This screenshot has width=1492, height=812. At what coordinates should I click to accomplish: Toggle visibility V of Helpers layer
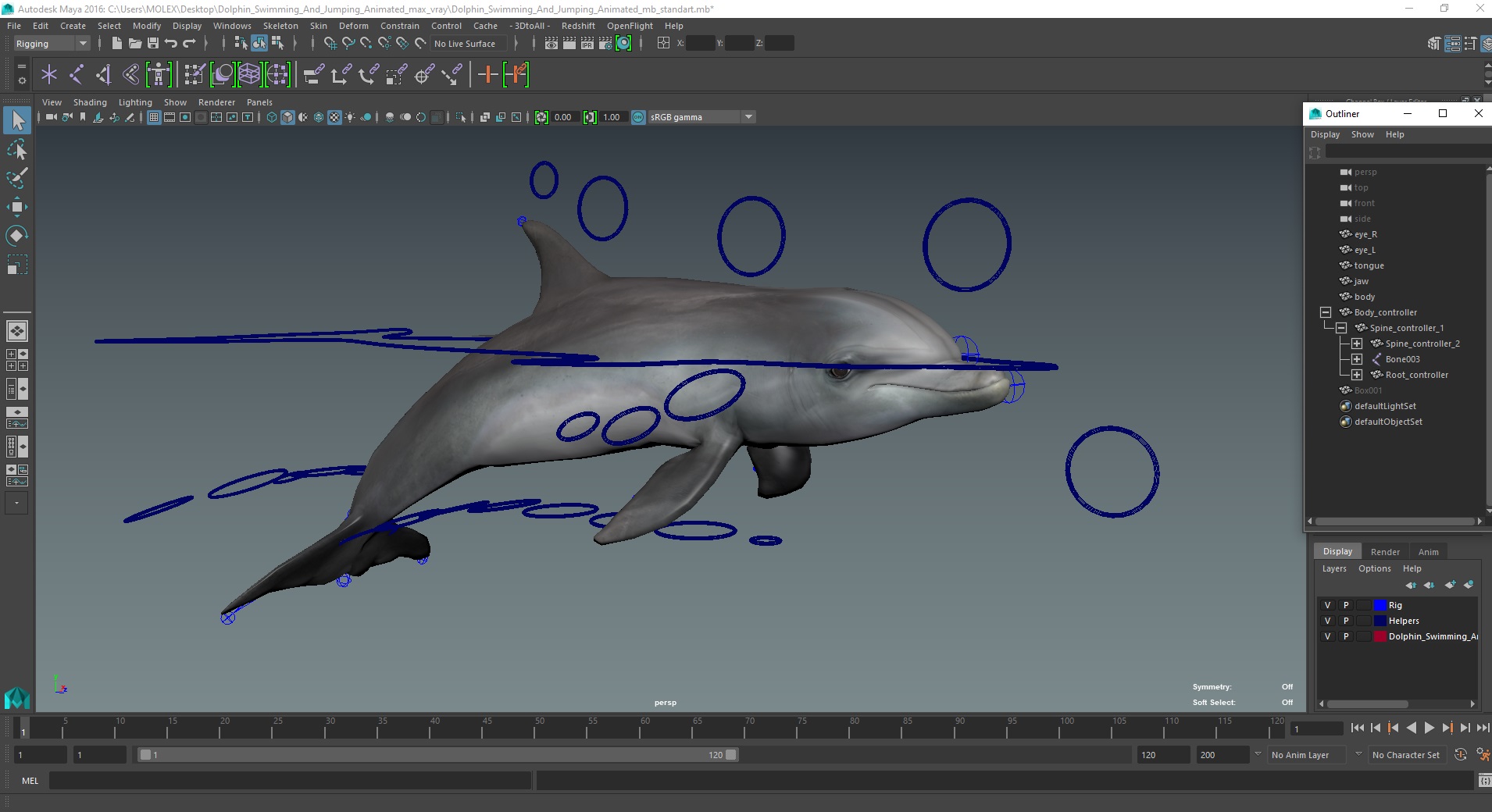click(x=1327, y=621)
